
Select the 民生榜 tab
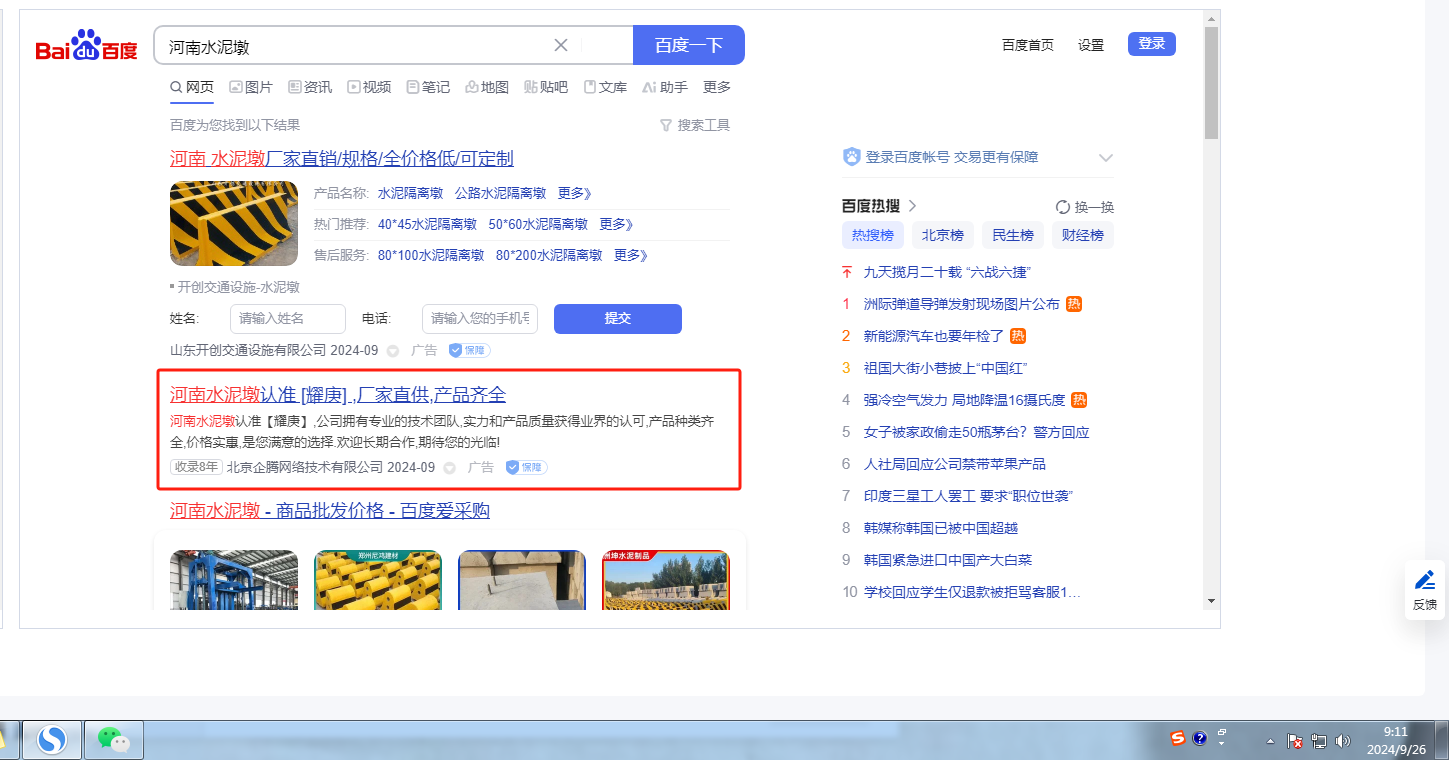(x=1013, y=235)
